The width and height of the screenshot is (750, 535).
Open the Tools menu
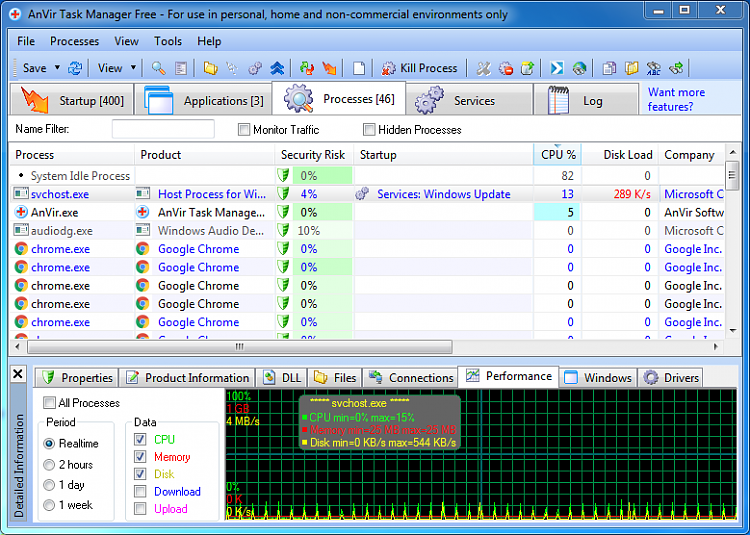pos(167,41)
